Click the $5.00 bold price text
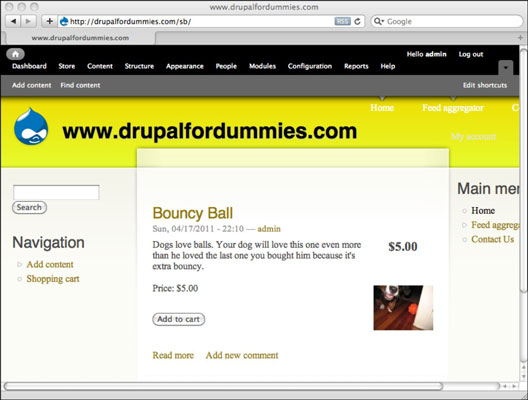Viewport: 528px width, 400px height. click(x=403, y=246)
